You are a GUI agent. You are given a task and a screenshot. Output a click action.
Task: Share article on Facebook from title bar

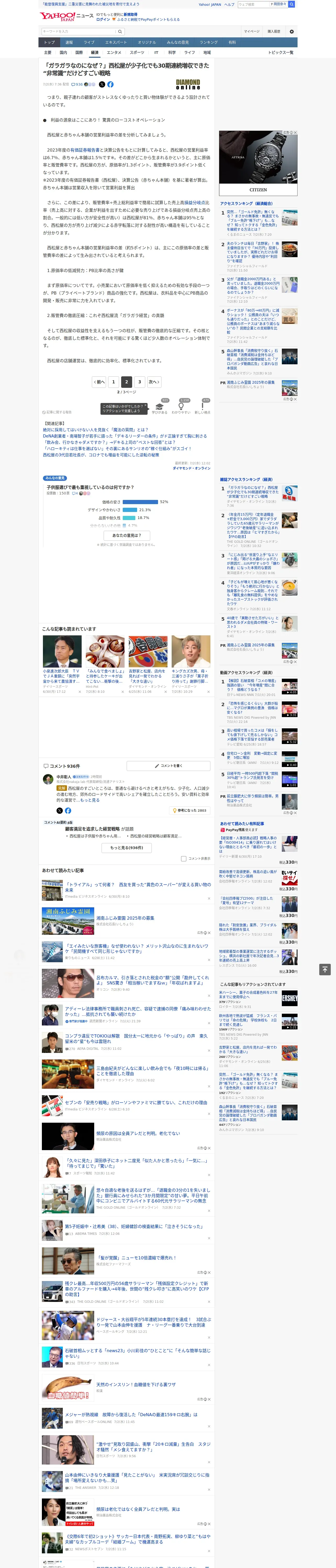pyautogui.click(x=110, y=85)
